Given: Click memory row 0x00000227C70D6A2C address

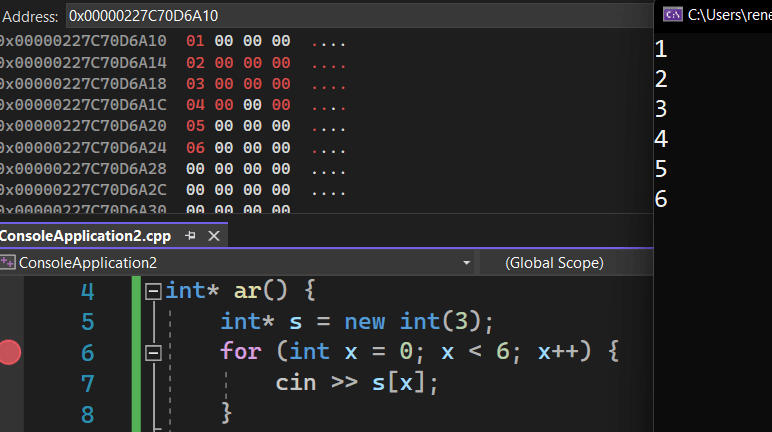Looking at the screenshot, I should [83, 190].
